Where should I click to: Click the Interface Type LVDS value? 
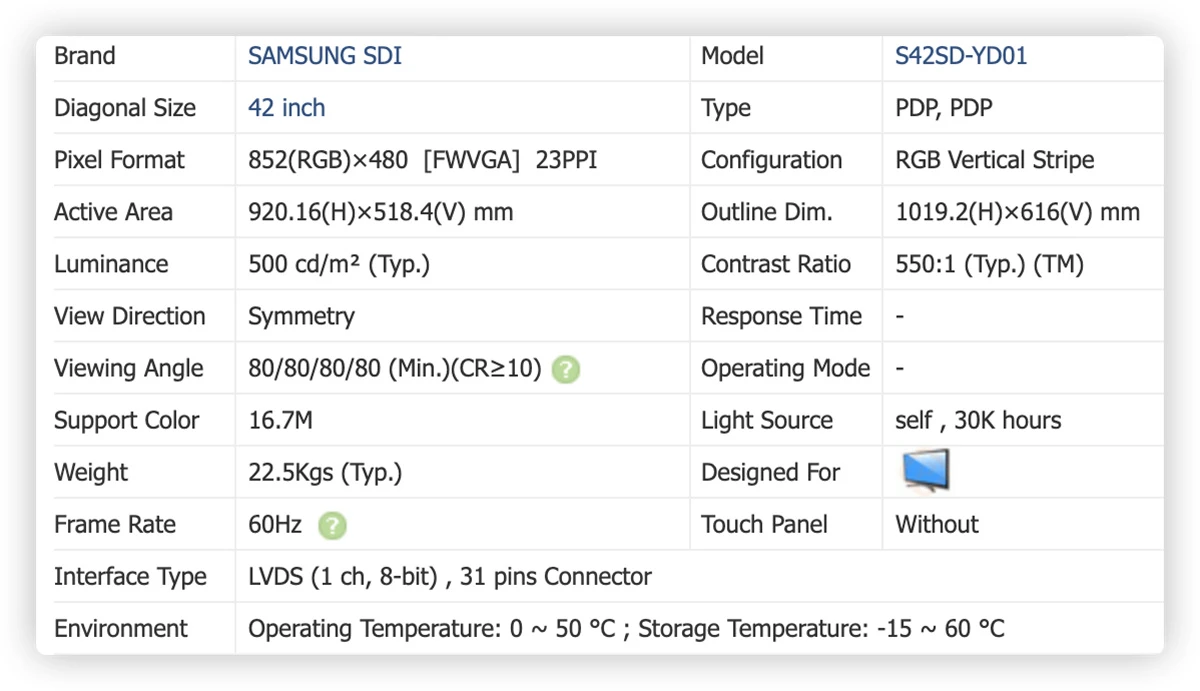450,577
